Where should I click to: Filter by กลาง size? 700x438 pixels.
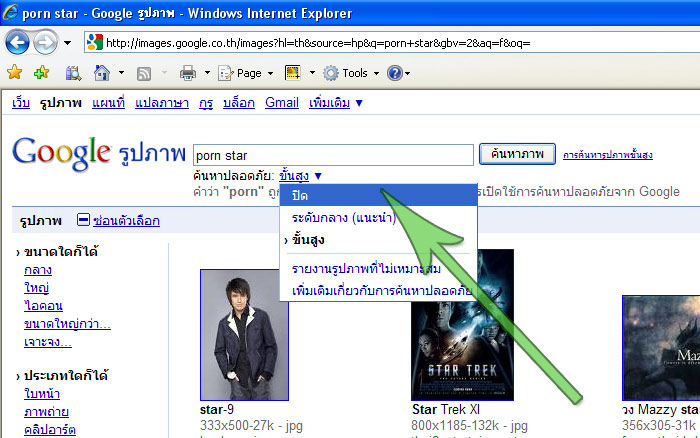(38, 270)
